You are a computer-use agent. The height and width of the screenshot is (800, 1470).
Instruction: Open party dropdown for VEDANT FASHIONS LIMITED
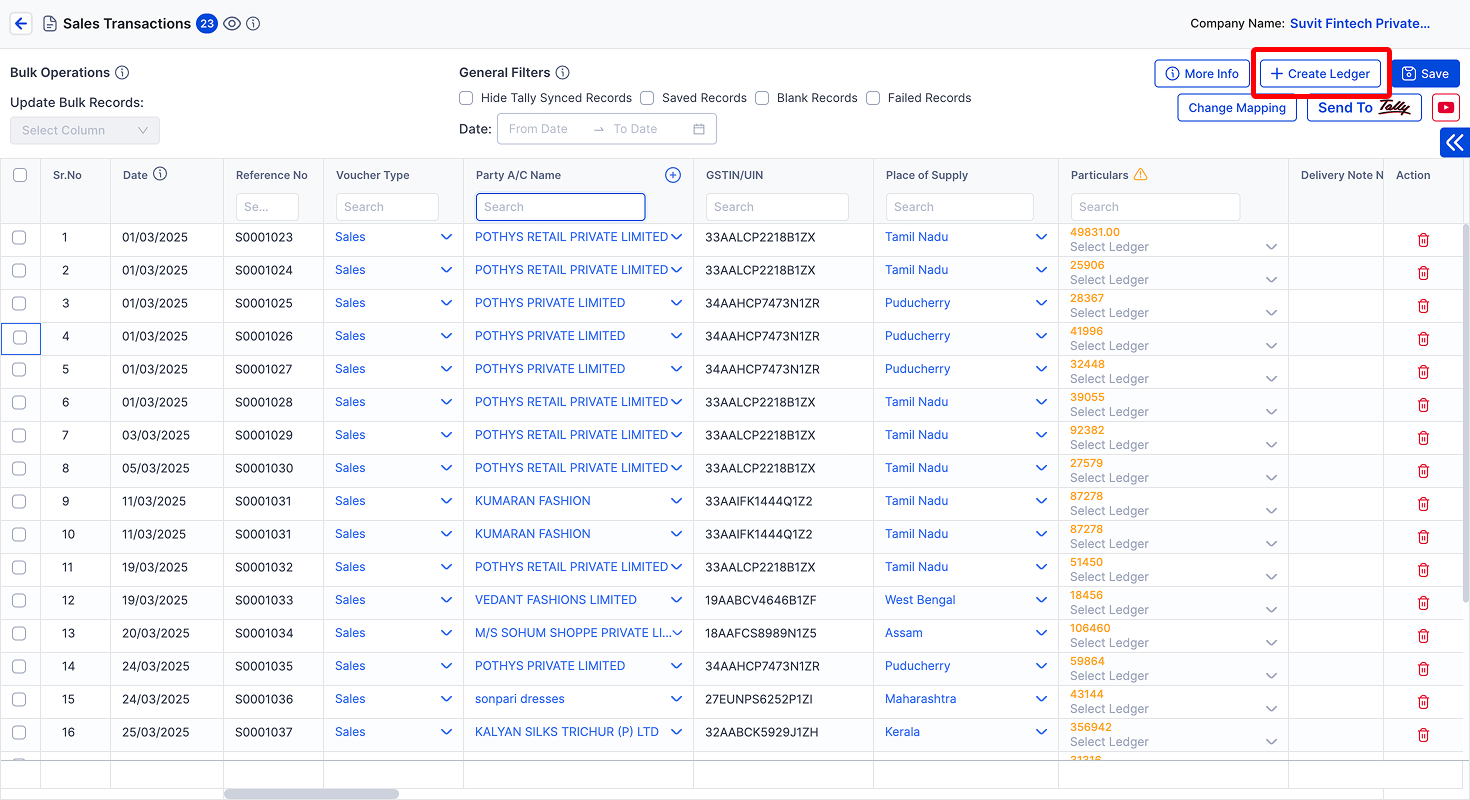click(677, 600)
